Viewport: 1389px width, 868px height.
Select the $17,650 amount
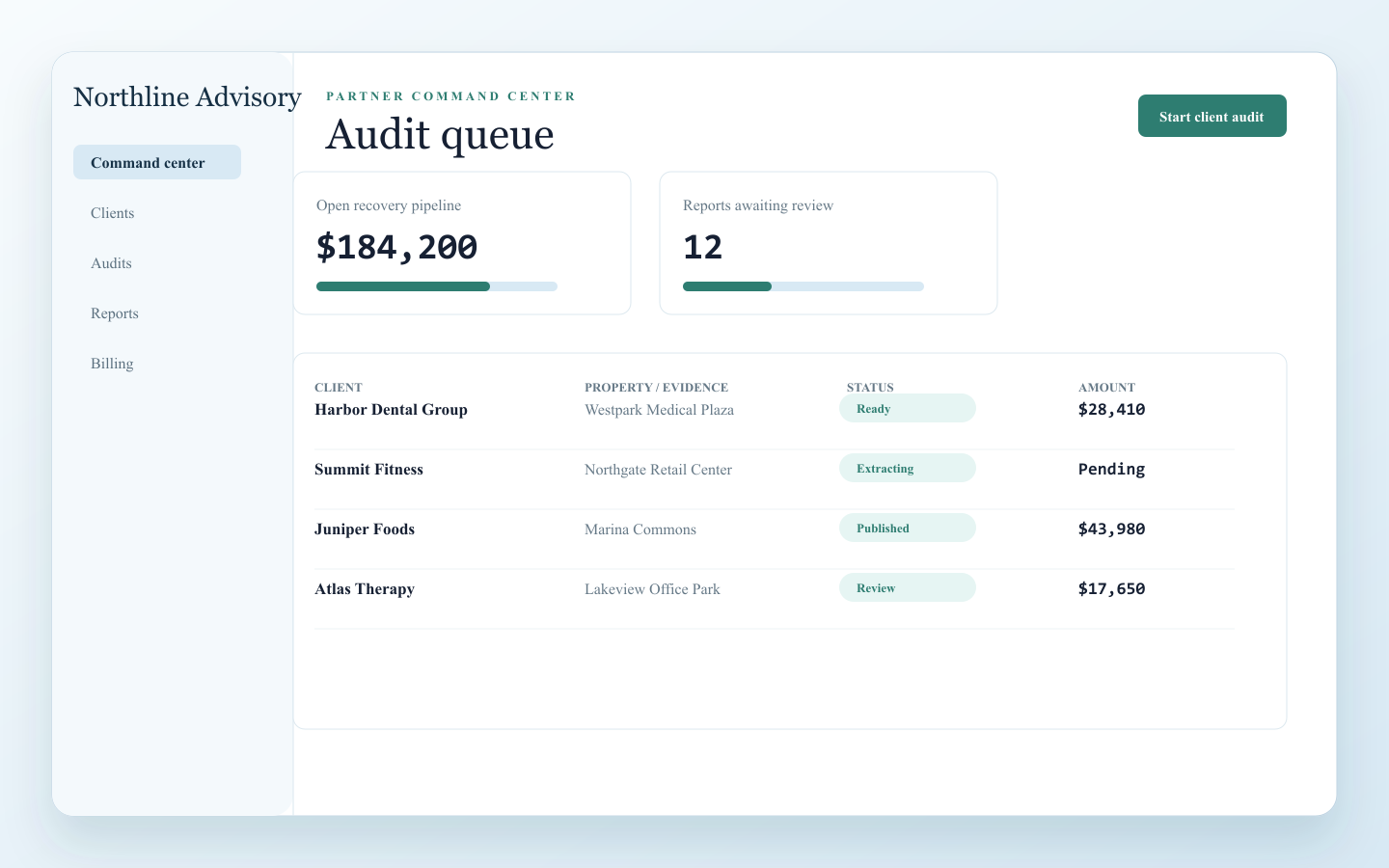click(1111, 588)
